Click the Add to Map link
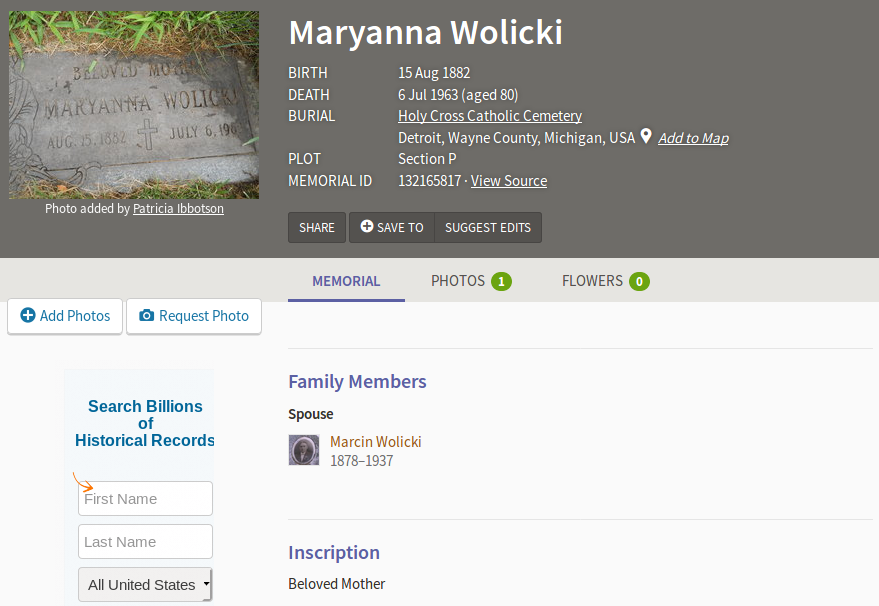 pyautogui.click(x=693, y=138)
